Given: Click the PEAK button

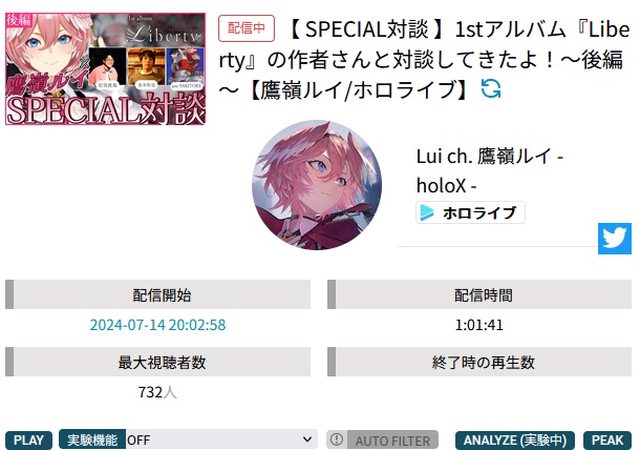Looking at the screenshot, I should 607,440.
